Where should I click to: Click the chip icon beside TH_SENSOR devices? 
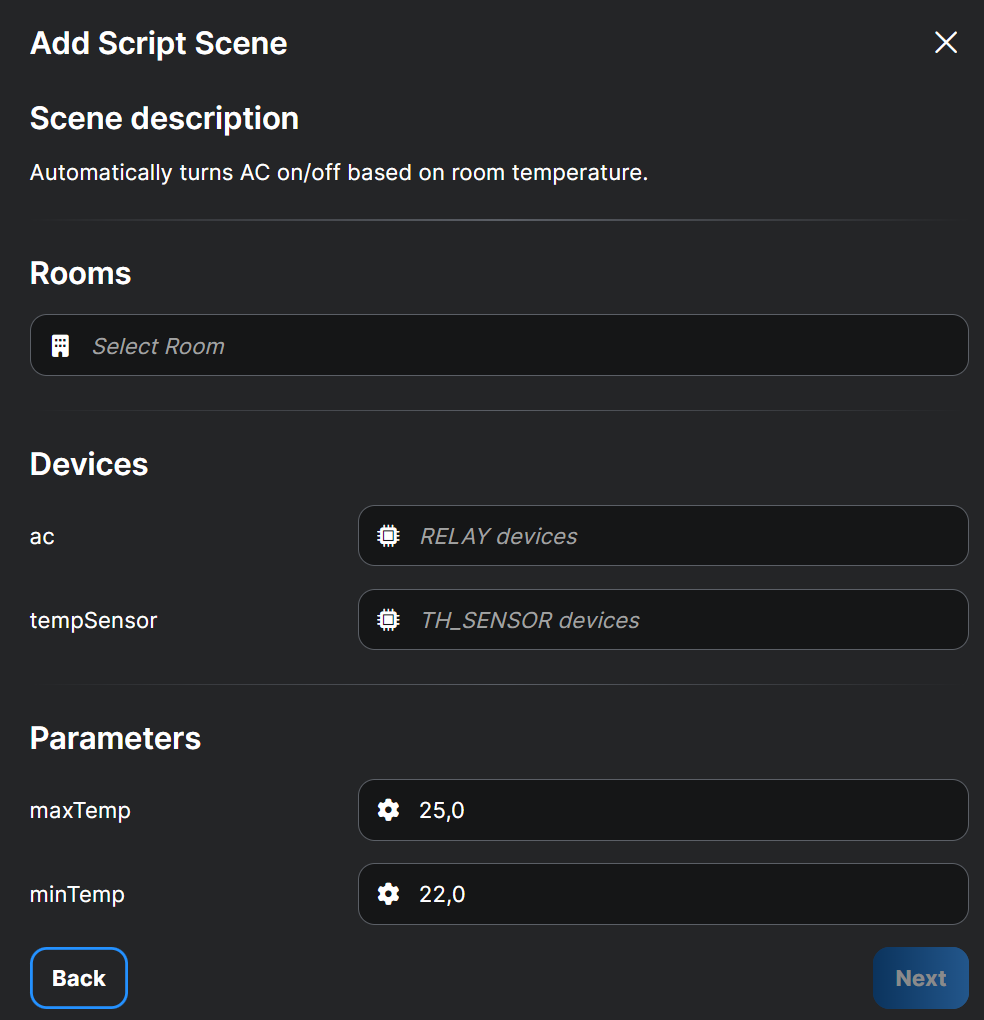388,620
